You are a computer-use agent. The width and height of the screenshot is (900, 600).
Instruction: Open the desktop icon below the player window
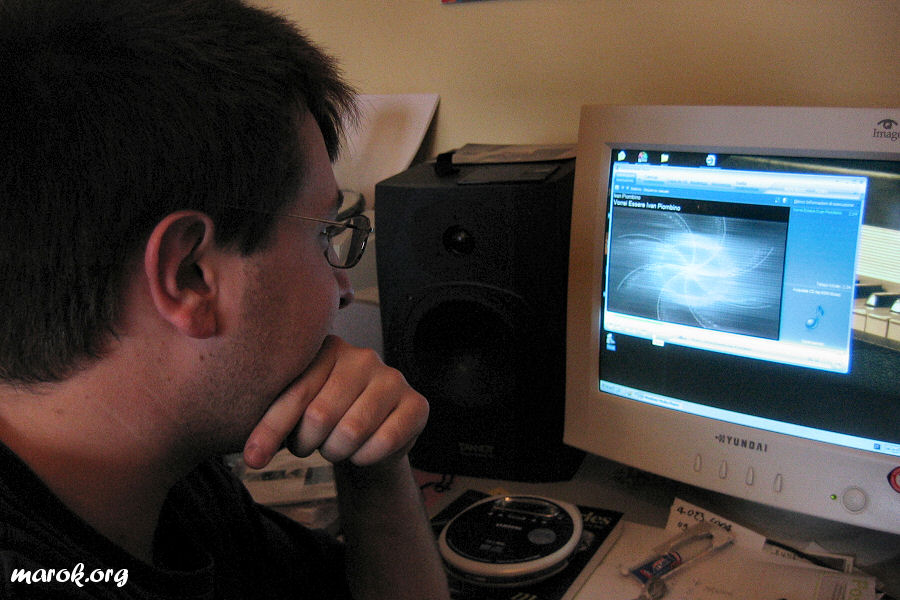[x=611, y=341]
